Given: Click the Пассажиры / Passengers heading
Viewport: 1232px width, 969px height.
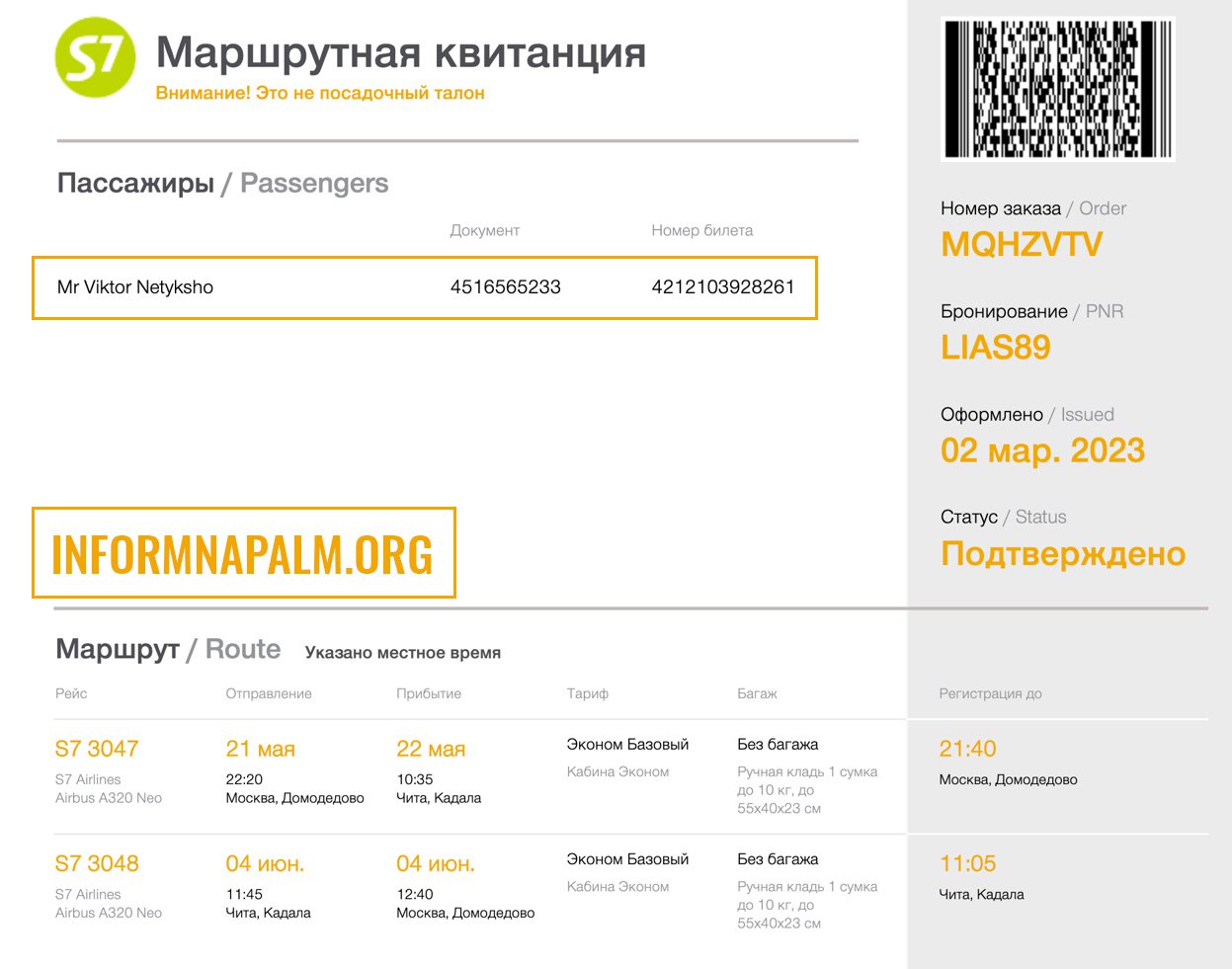Looking at the screenshot, I should (x=222, y=184).
